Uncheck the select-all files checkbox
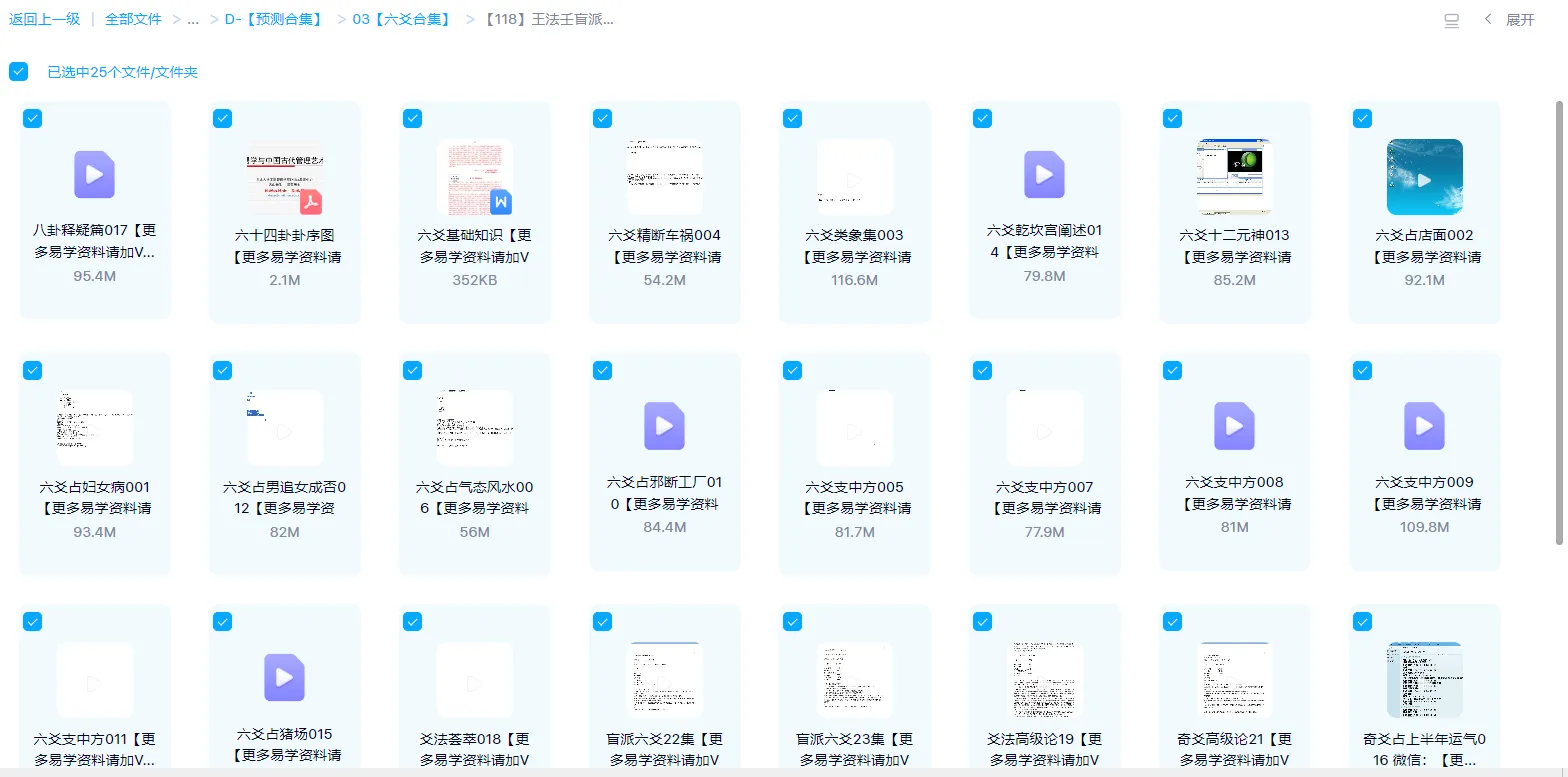 18,71
